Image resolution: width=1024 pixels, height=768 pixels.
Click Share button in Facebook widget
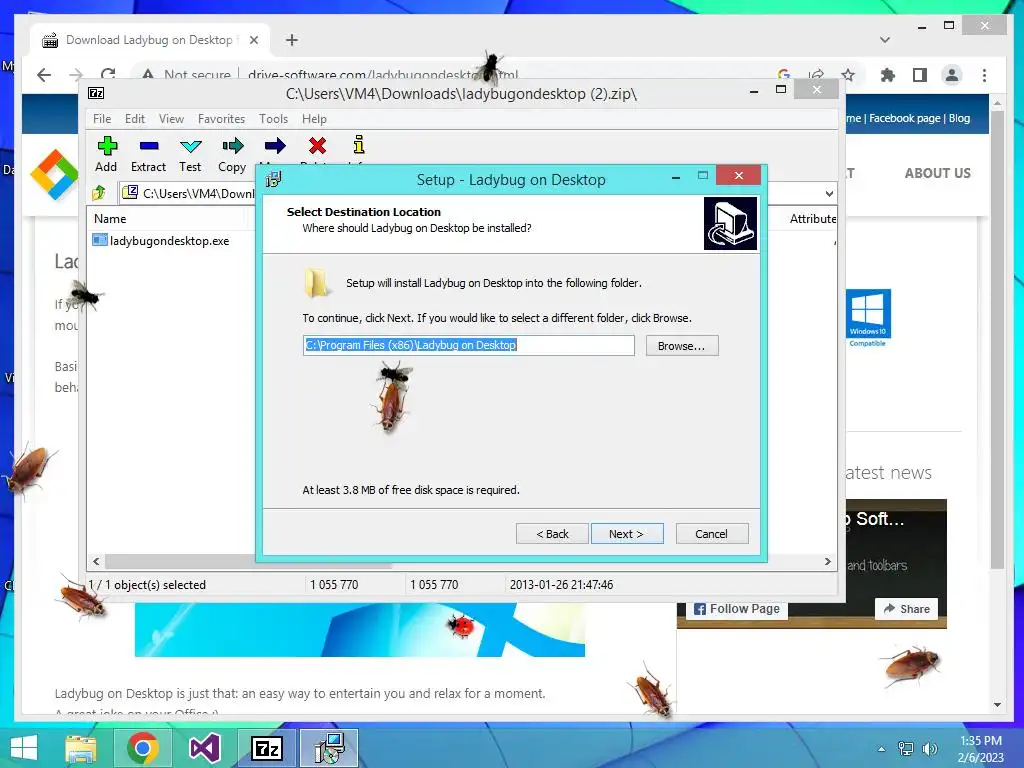tap(906, 609)
